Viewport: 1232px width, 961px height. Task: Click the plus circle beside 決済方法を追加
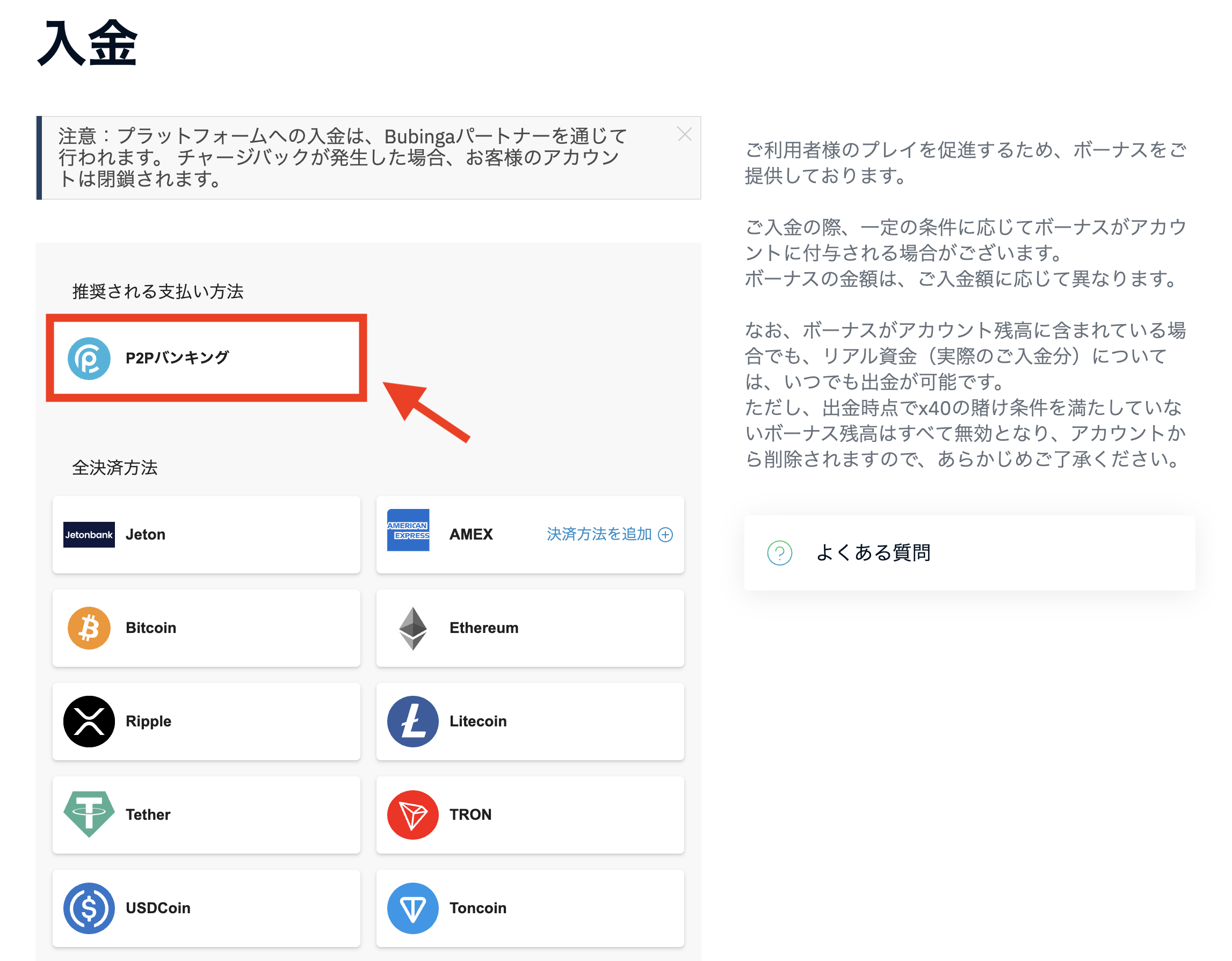point(665,535)
